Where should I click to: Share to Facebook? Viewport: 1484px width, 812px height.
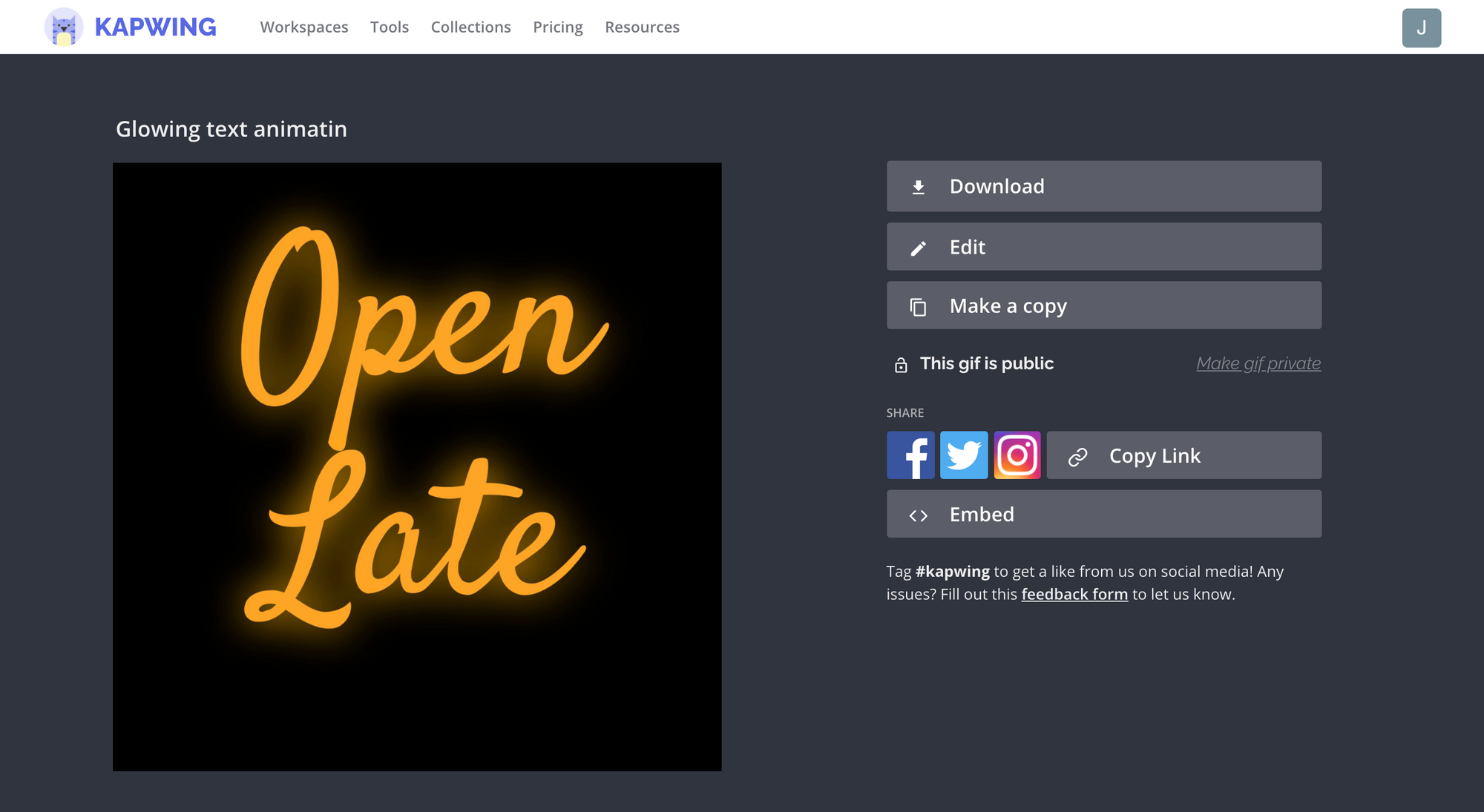910,455
